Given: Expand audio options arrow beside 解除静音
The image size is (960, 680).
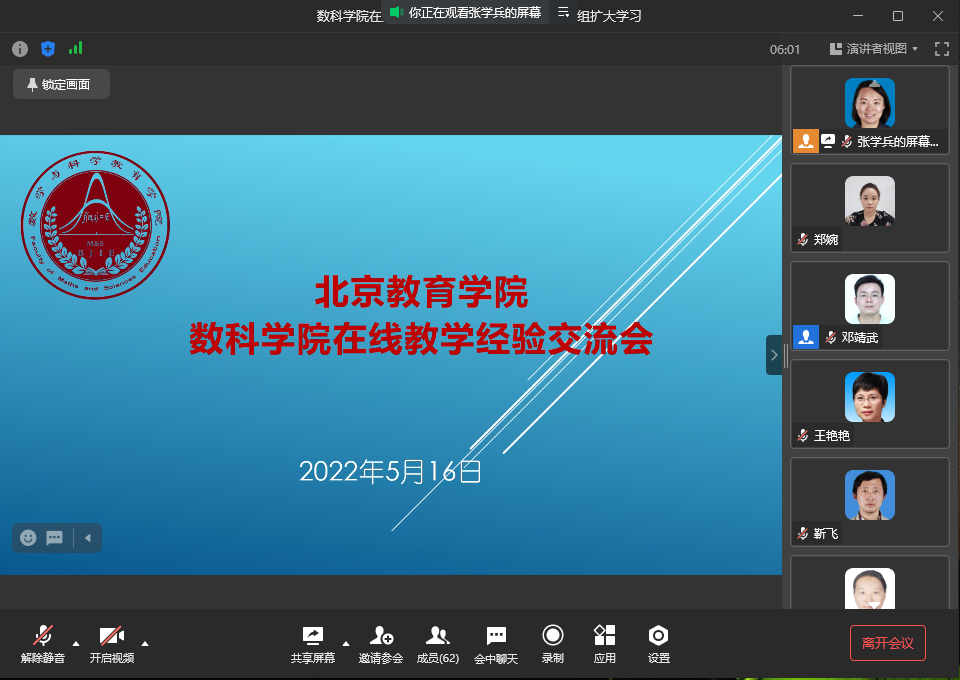Looking at the screenshot, I should (76, 643).
